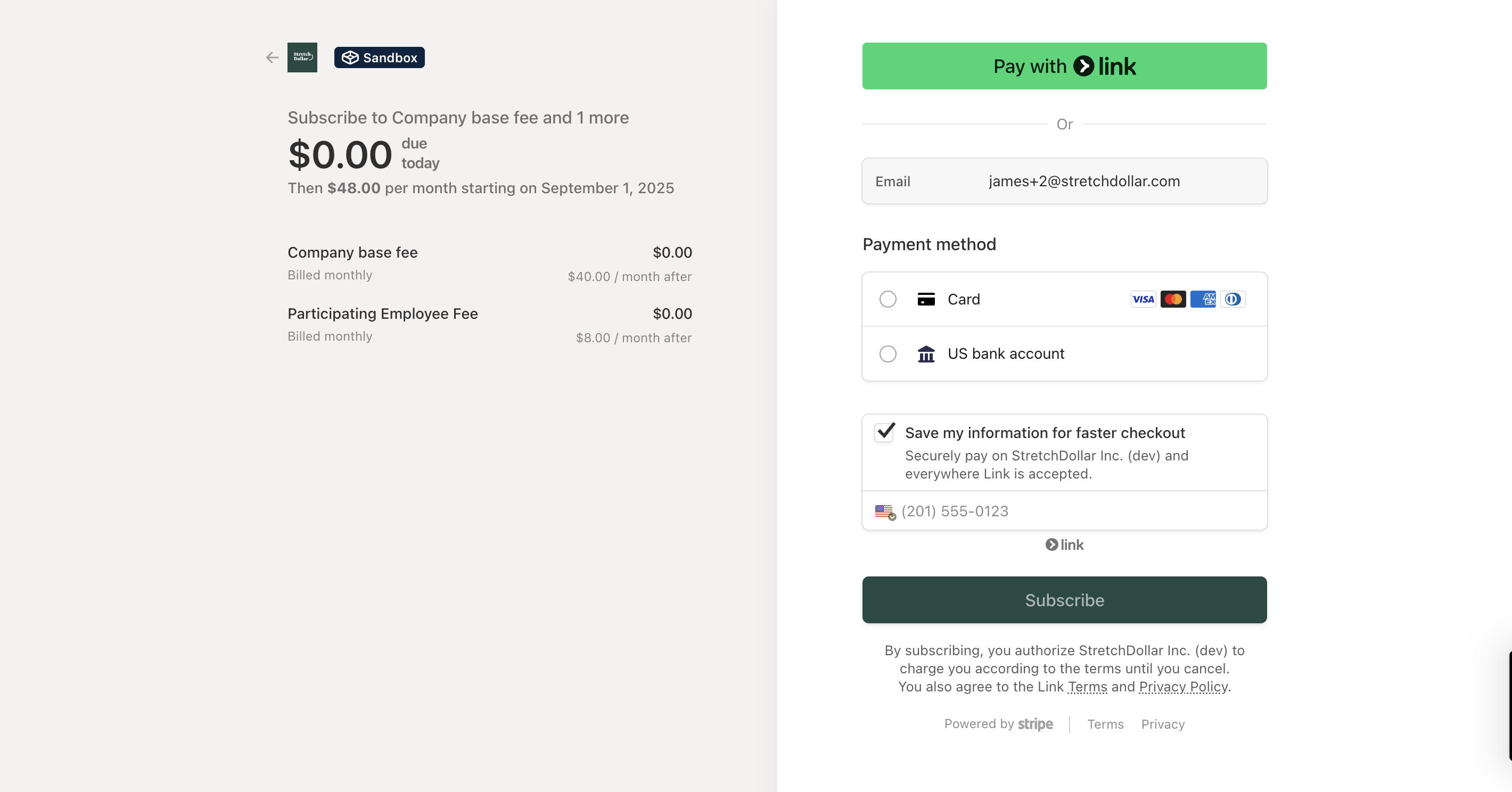1512x792 pixels.
Task: Click the Diners Club icon
Action: [x=1232, y=299]
